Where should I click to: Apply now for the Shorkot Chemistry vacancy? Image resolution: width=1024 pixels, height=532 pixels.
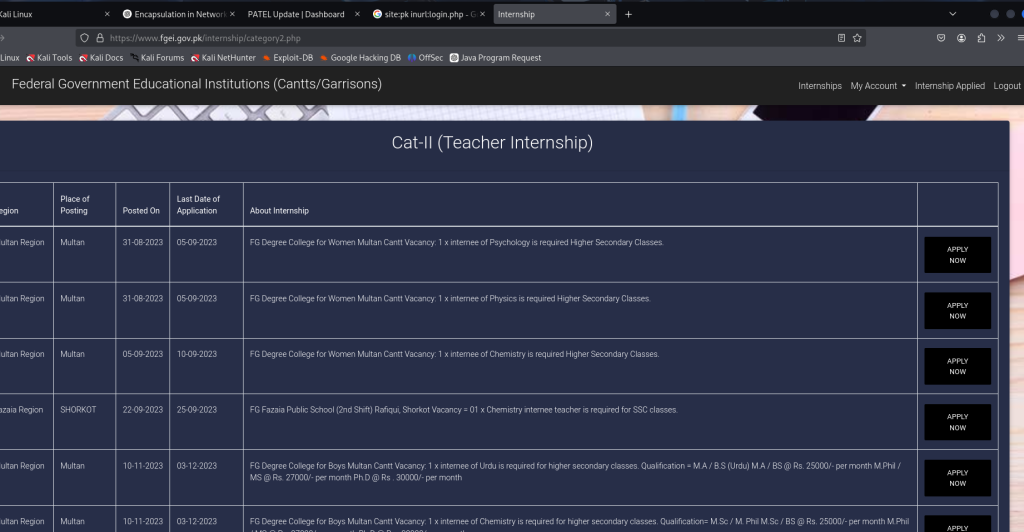[957, 422]
